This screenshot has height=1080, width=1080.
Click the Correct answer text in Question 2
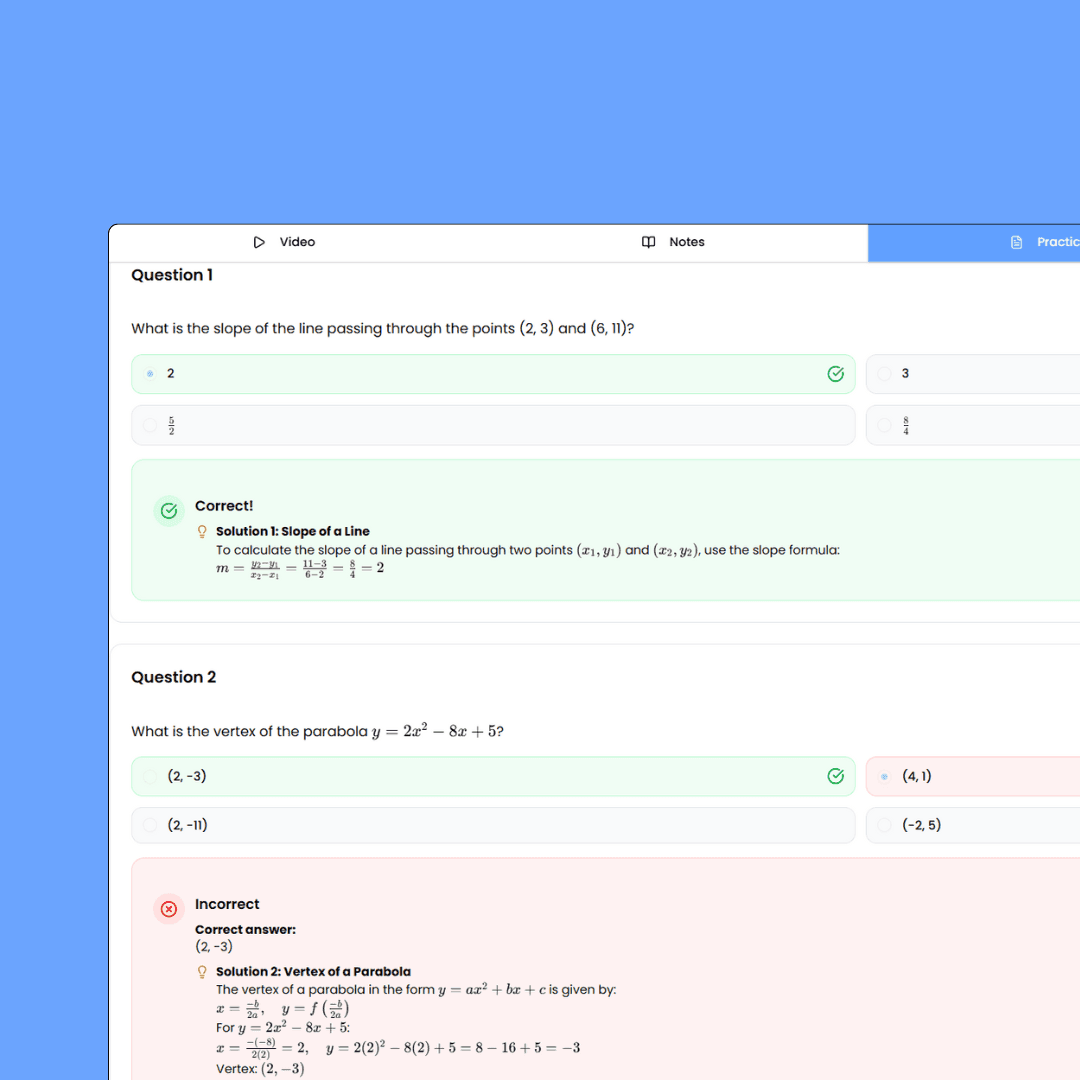click(x=243, y=929)
